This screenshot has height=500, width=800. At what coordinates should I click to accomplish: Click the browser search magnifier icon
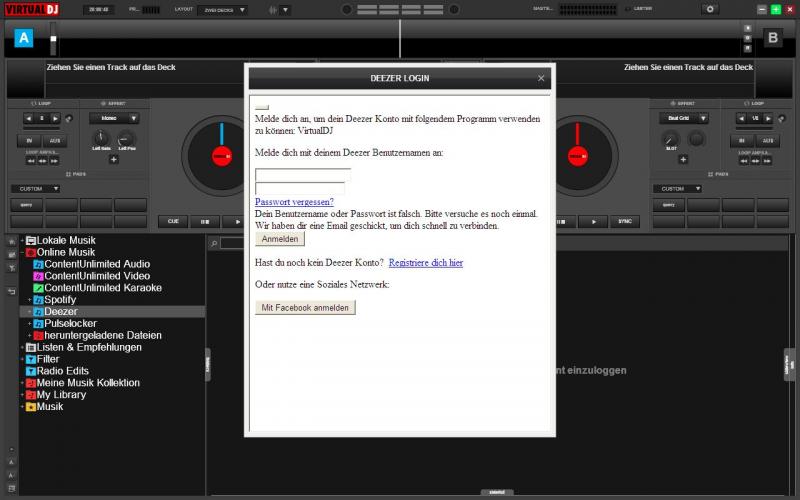click(x=214, y=244)
